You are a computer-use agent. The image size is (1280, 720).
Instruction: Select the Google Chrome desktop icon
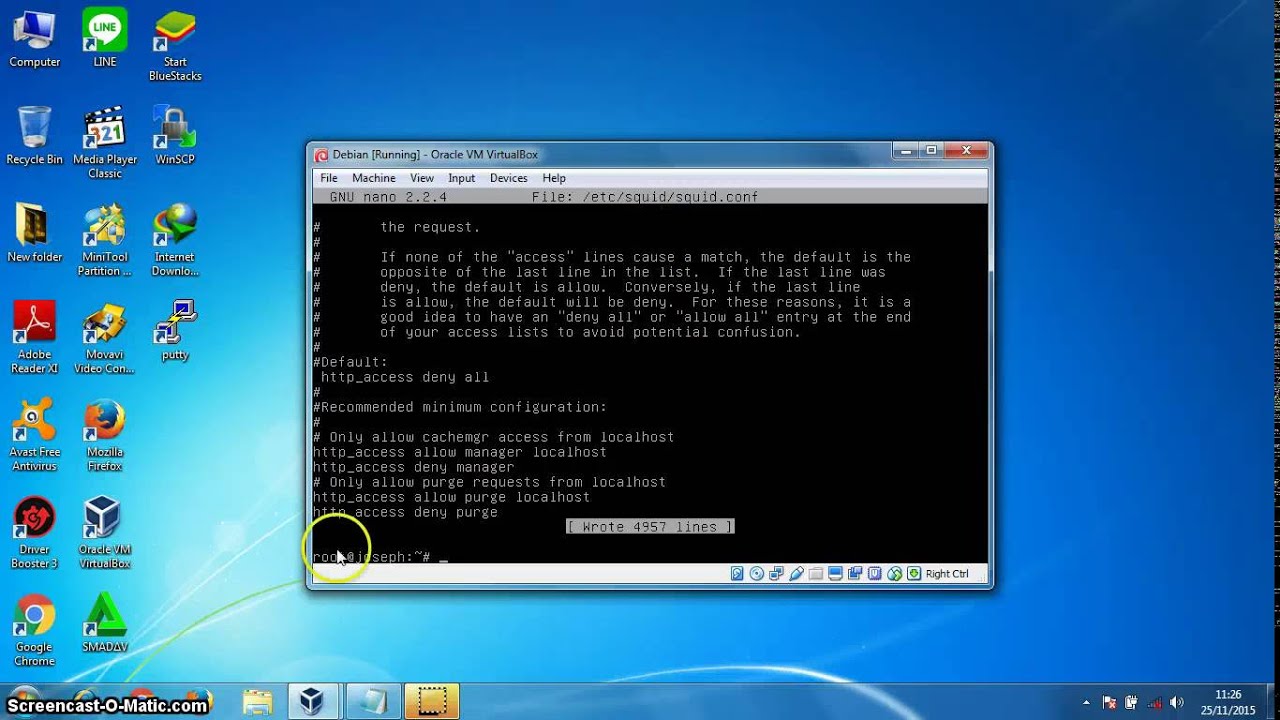pyautogui.click(x=35, y=630)
